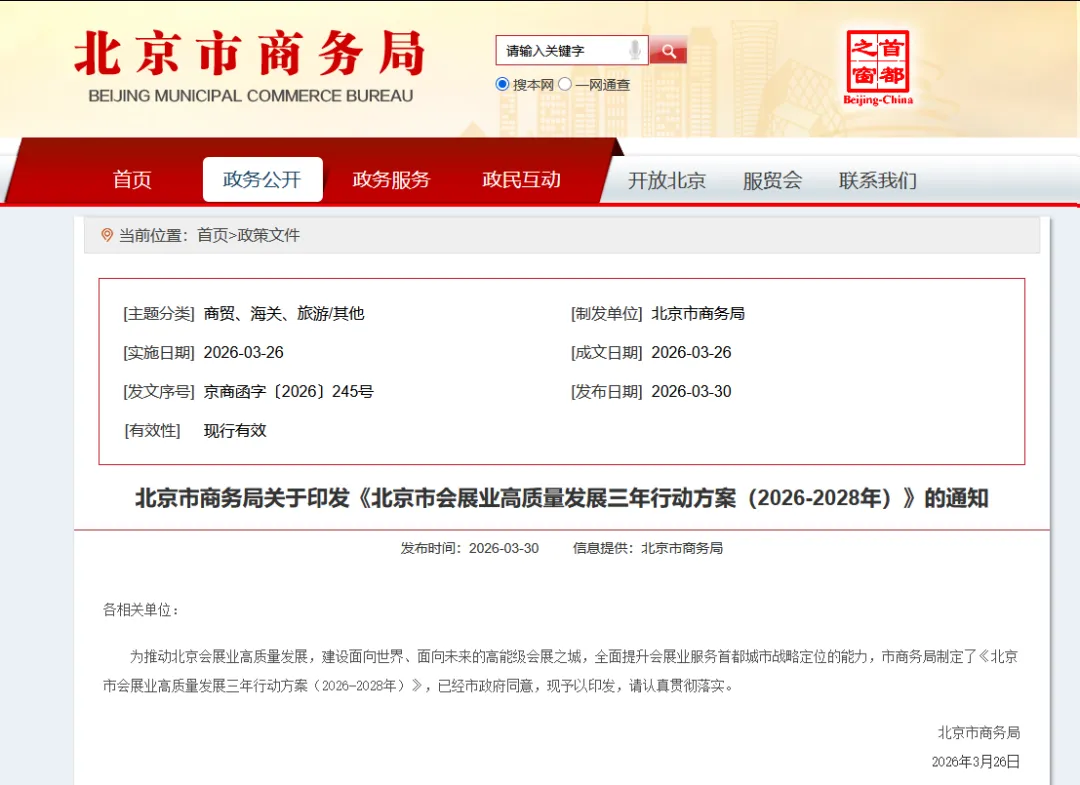Click the 商贸、海关、旅游/其他 category value

tap(284, 314)
